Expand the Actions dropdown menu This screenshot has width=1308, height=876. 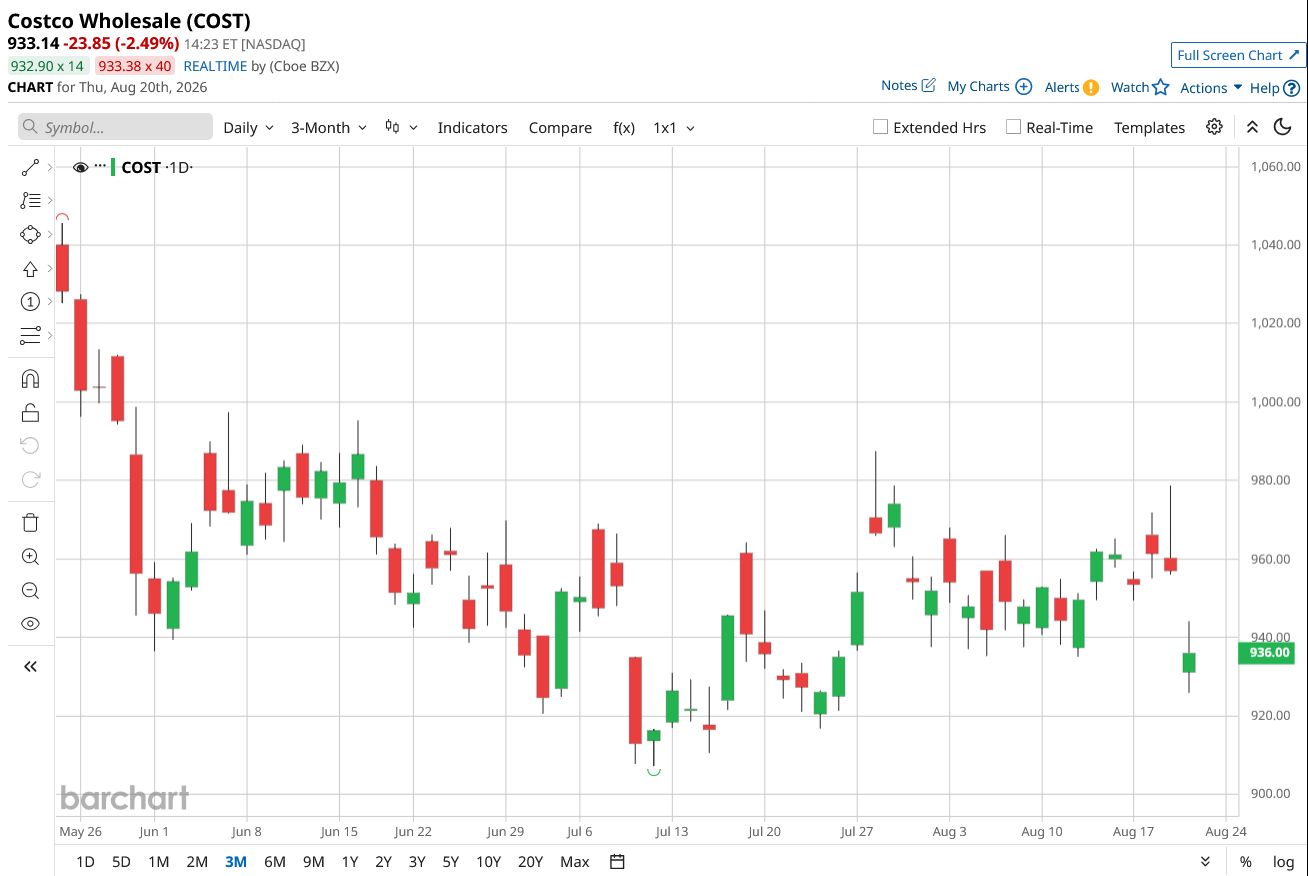[1211, 88]
